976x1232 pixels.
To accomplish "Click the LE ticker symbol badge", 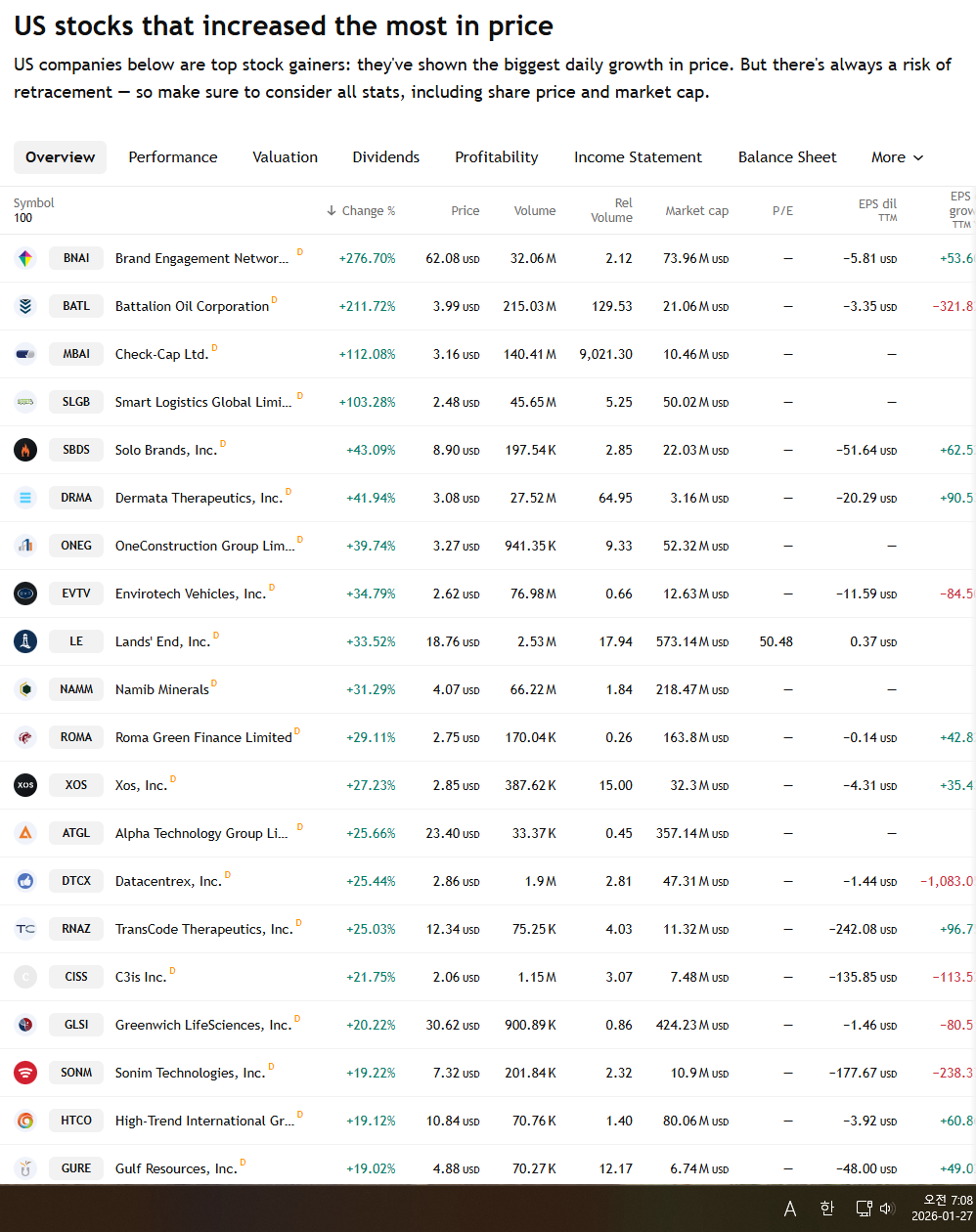I will coord(76,641).
